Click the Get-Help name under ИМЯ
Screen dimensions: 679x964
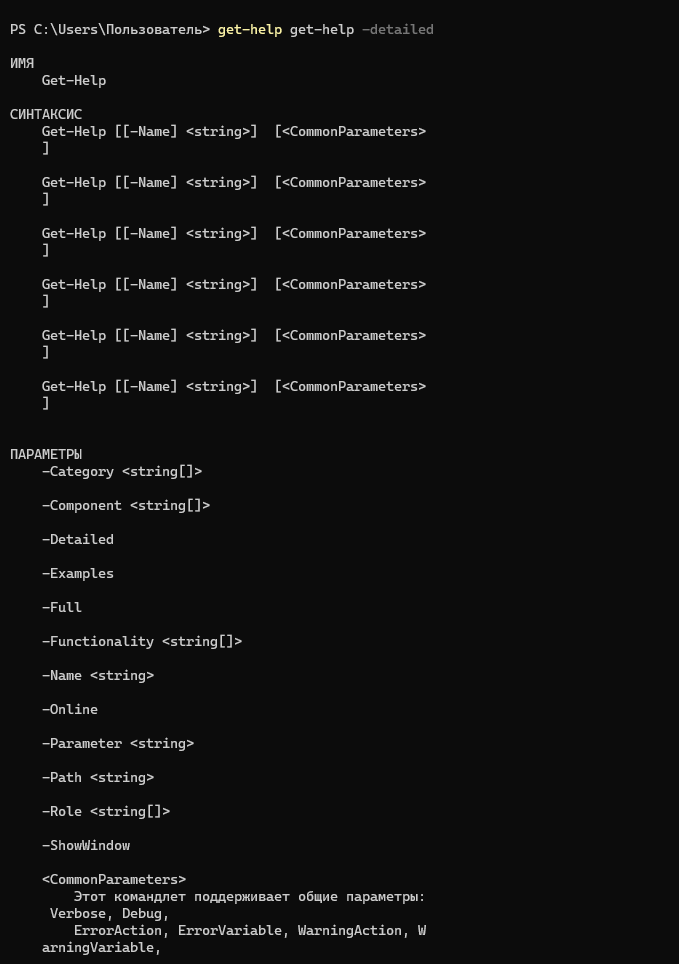pos(74,81)
